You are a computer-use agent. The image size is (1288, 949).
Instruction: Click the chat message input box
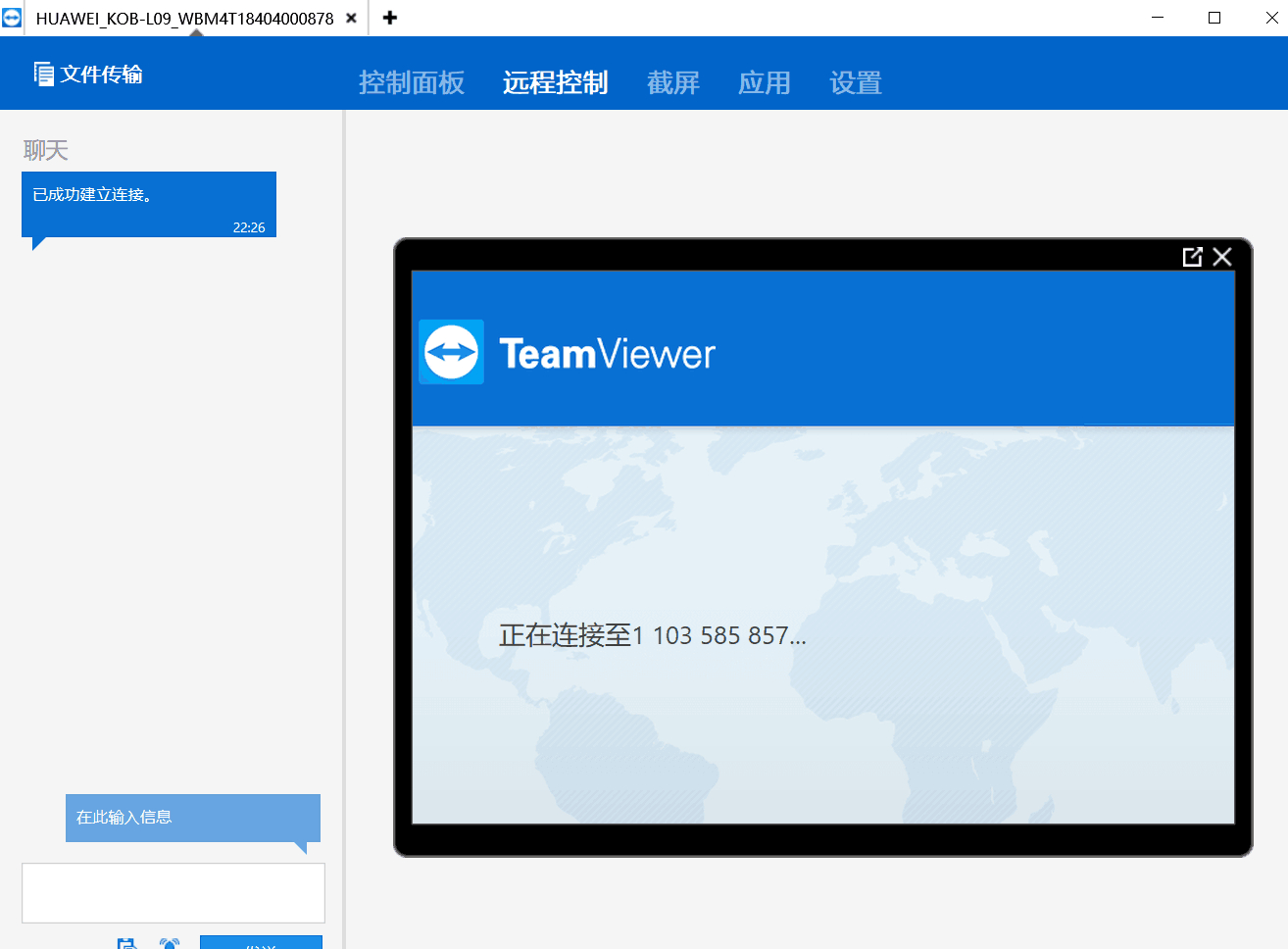pyautogui.click(x=173, y=893)
